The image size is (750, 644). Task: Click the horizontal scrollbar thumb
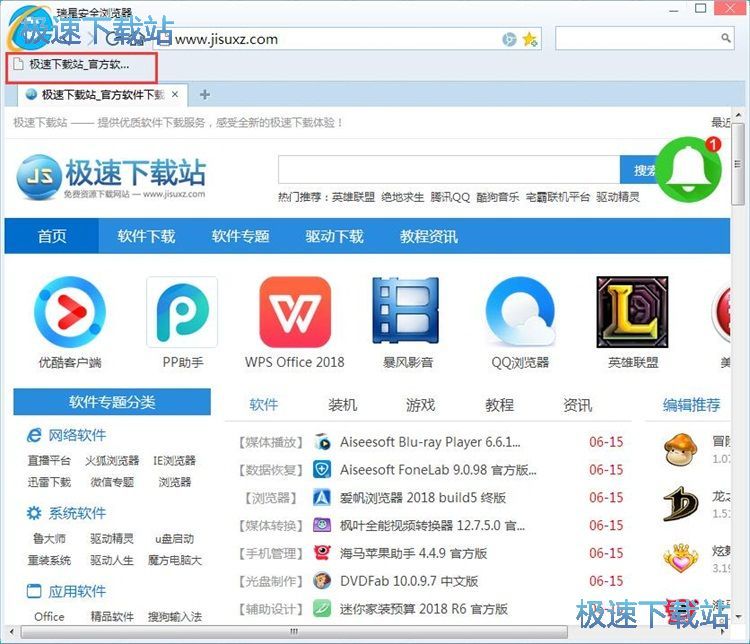(x=294, y=632)
